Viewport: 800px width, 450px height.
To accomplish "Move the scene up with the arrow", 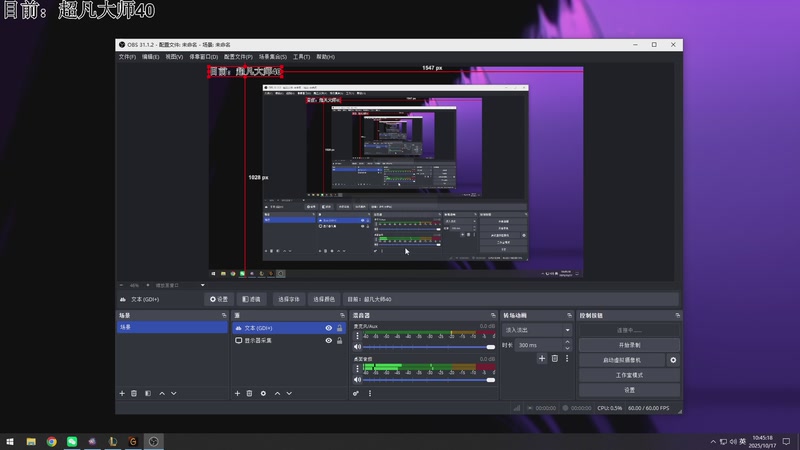I will 162,393.
